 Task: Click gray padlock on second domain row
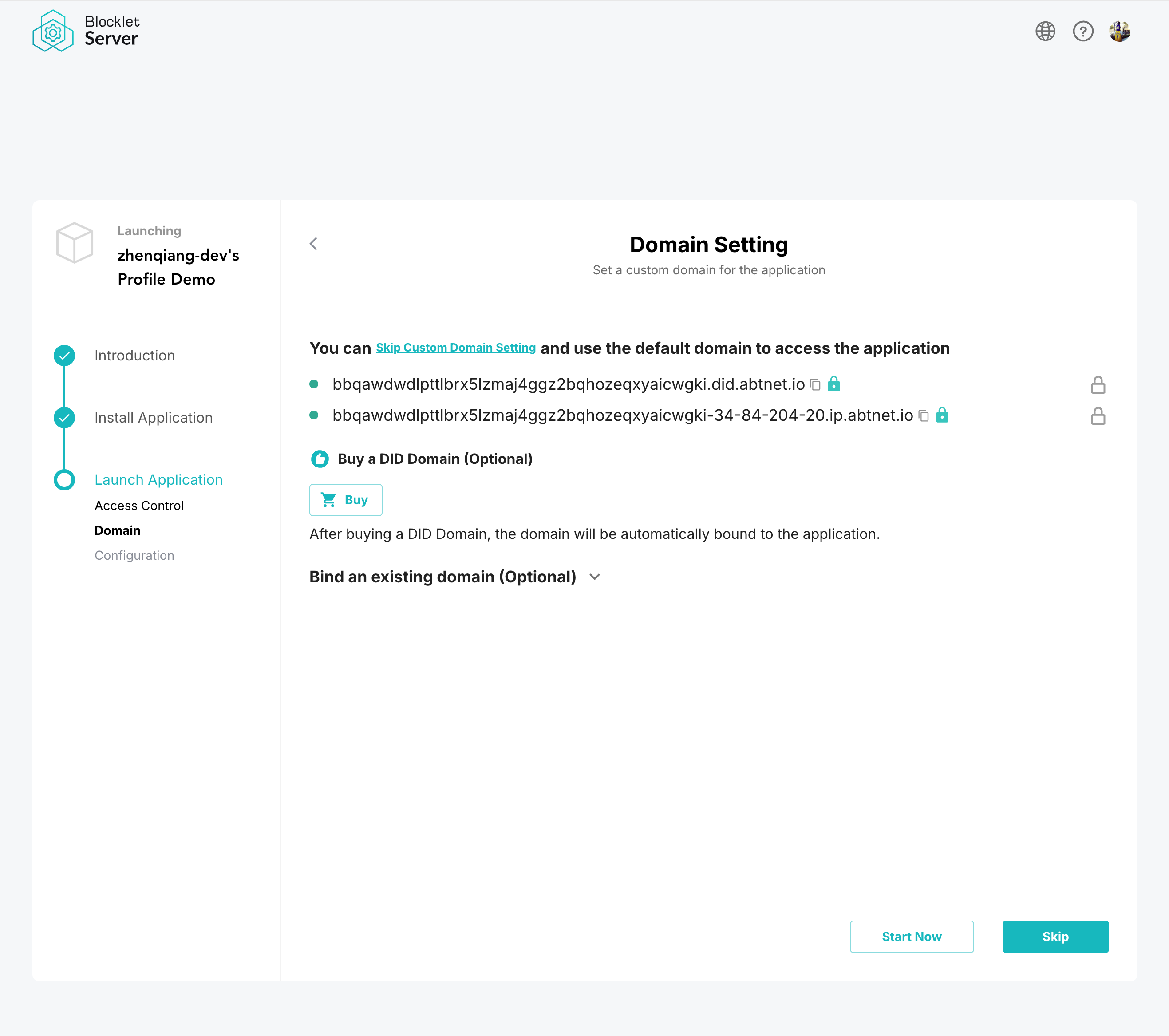coord(1098,416)
